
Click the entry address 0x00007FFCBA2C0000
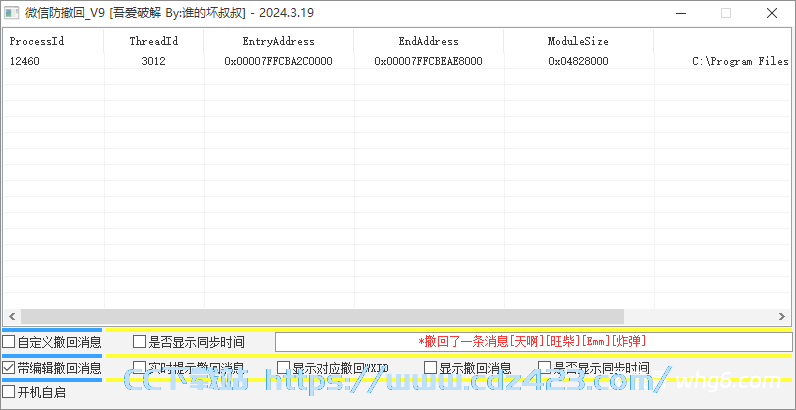pos(279,61)
